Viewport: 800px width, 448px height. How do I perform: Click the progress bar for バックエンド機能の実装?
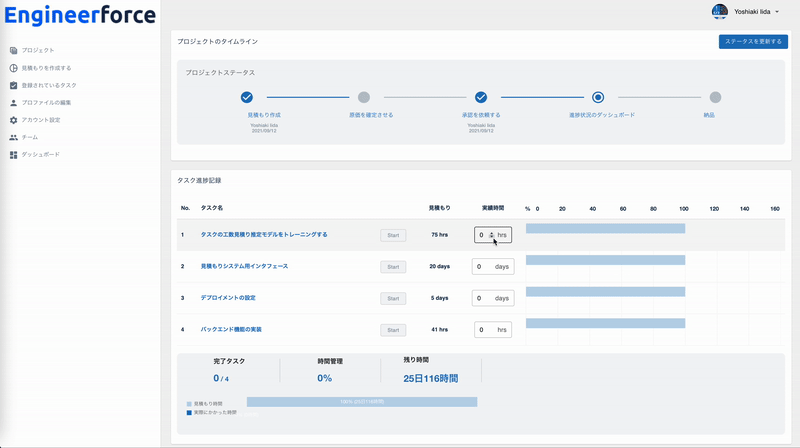tap(605, 323)
